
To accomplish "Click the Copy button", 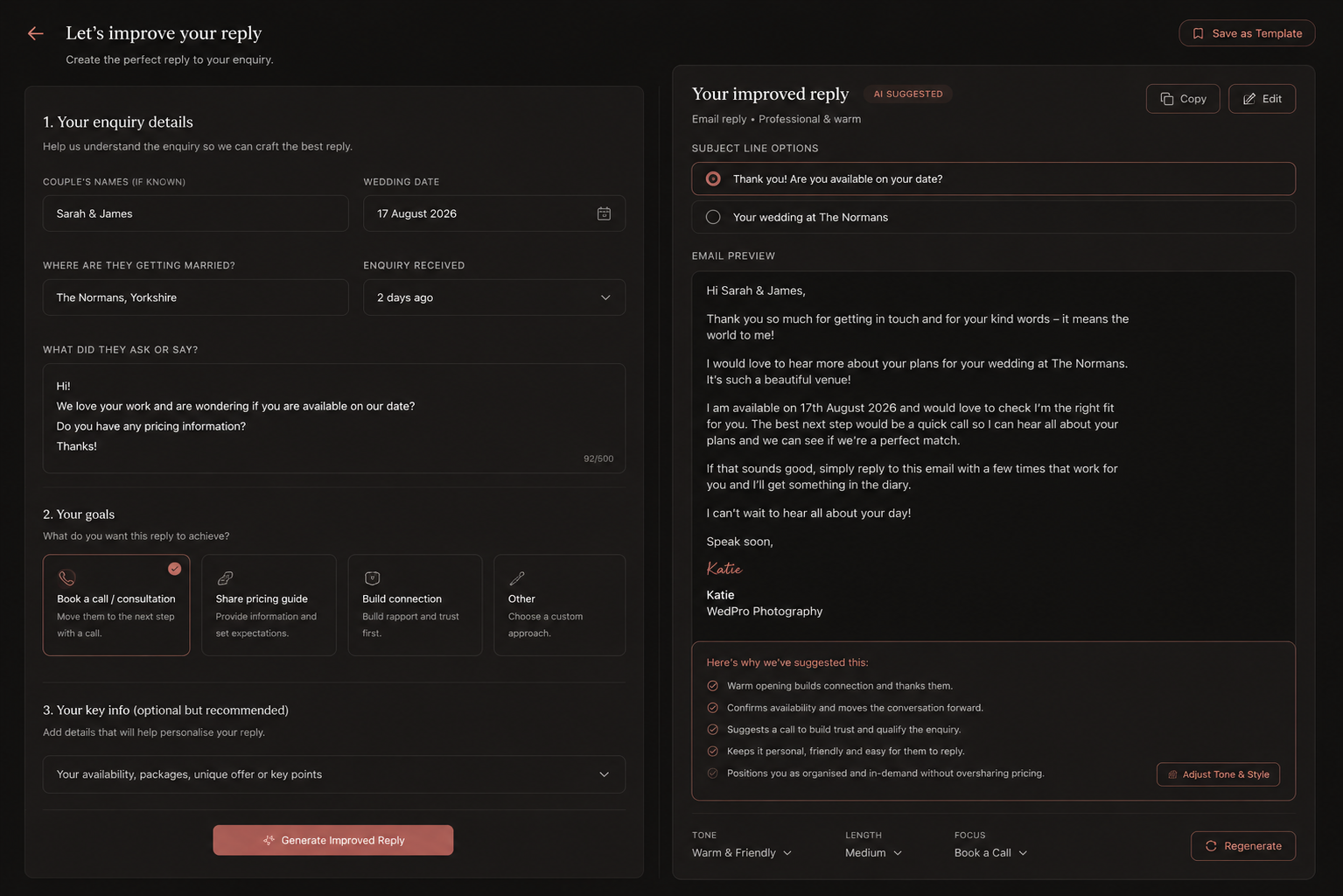I will [1183, 99].
